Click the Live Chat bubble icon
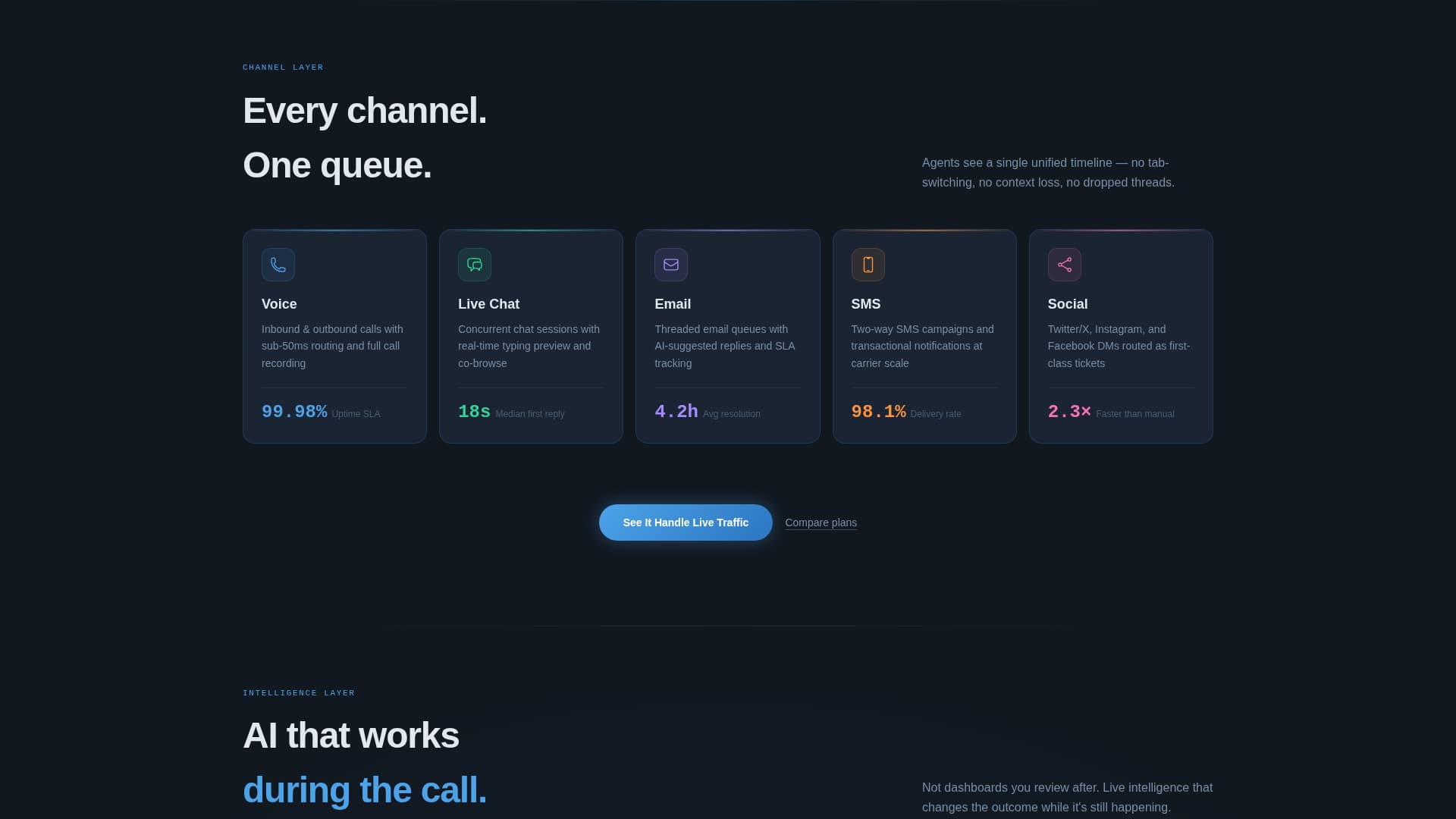This screenshot has width=1456, height=819. [475, 265]
